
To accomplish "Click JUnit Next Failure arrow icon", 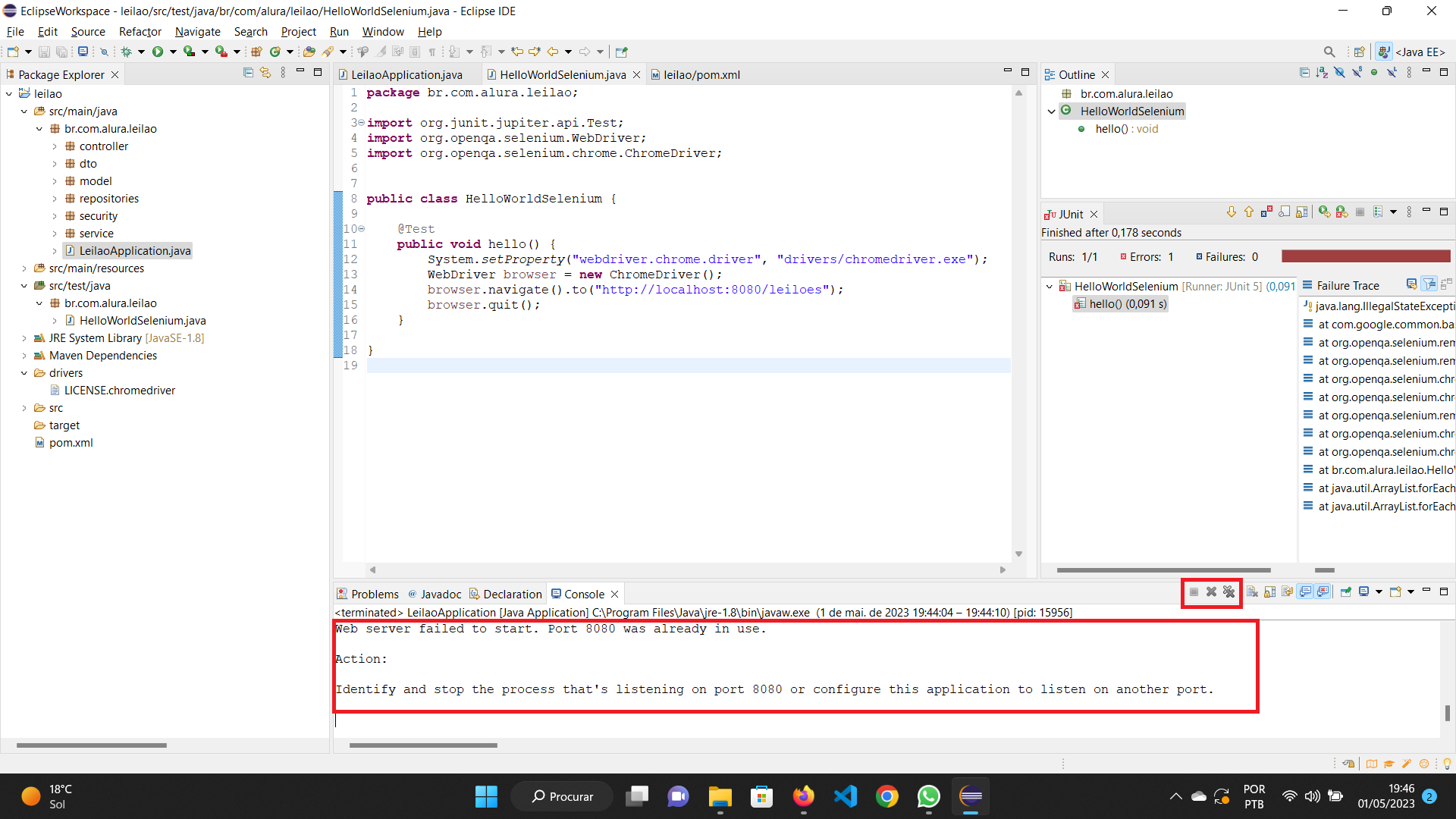I will [1232, 212].
